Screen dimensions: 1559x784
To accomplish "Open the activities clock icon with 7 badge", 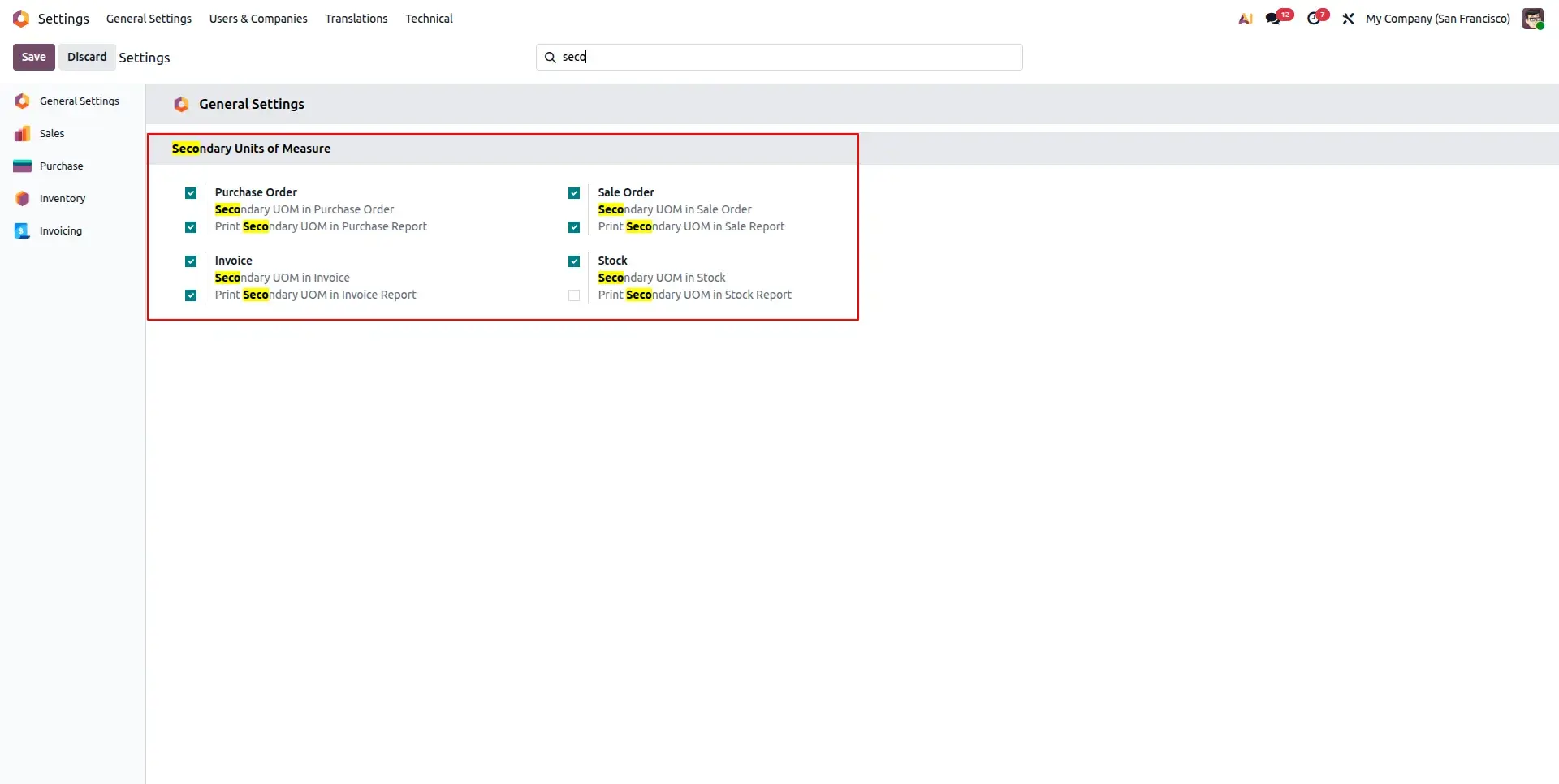I will (x=1314, y=19).
